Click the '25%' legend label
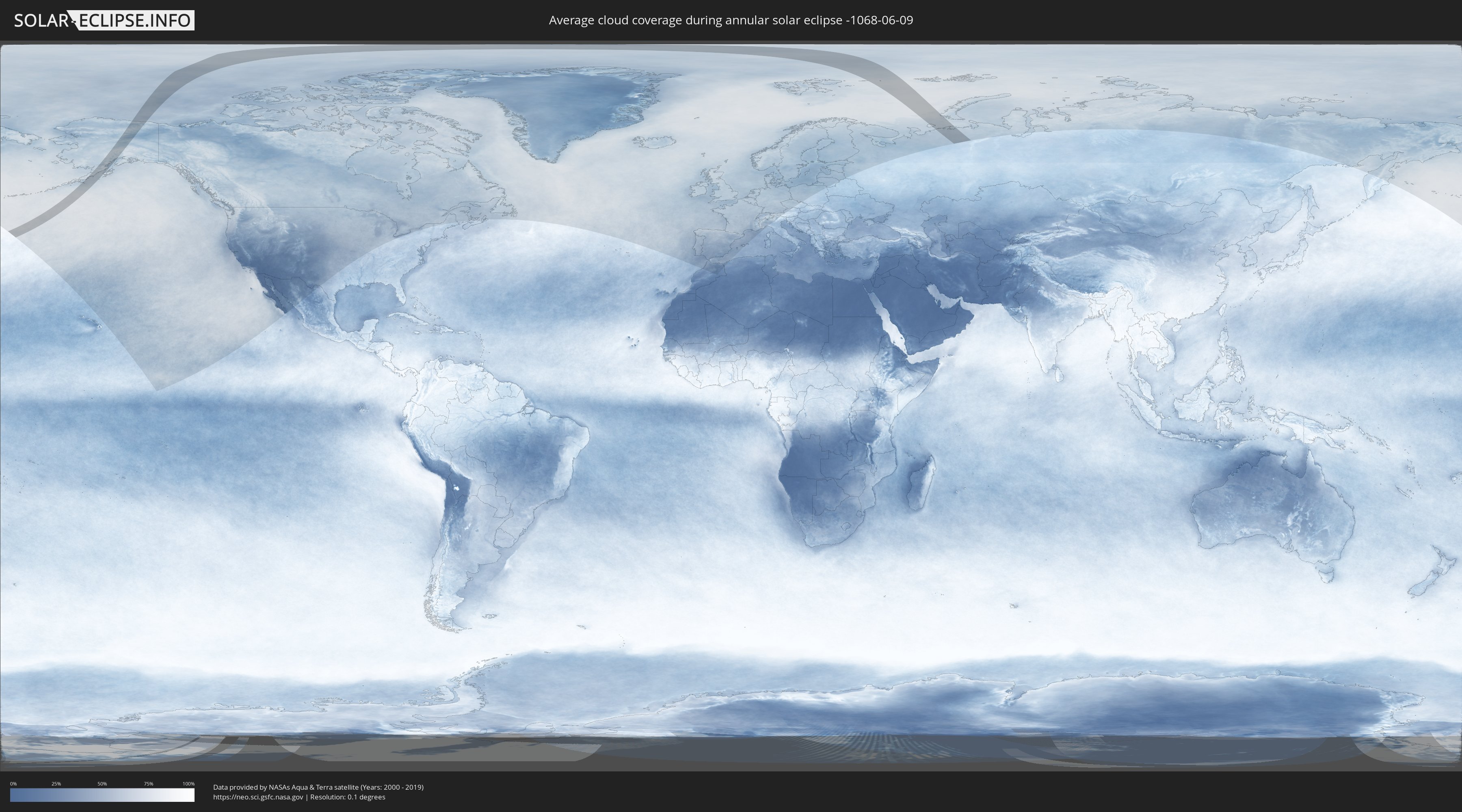The height and width of the screenshot is (812, 1462). click(56, 784)
